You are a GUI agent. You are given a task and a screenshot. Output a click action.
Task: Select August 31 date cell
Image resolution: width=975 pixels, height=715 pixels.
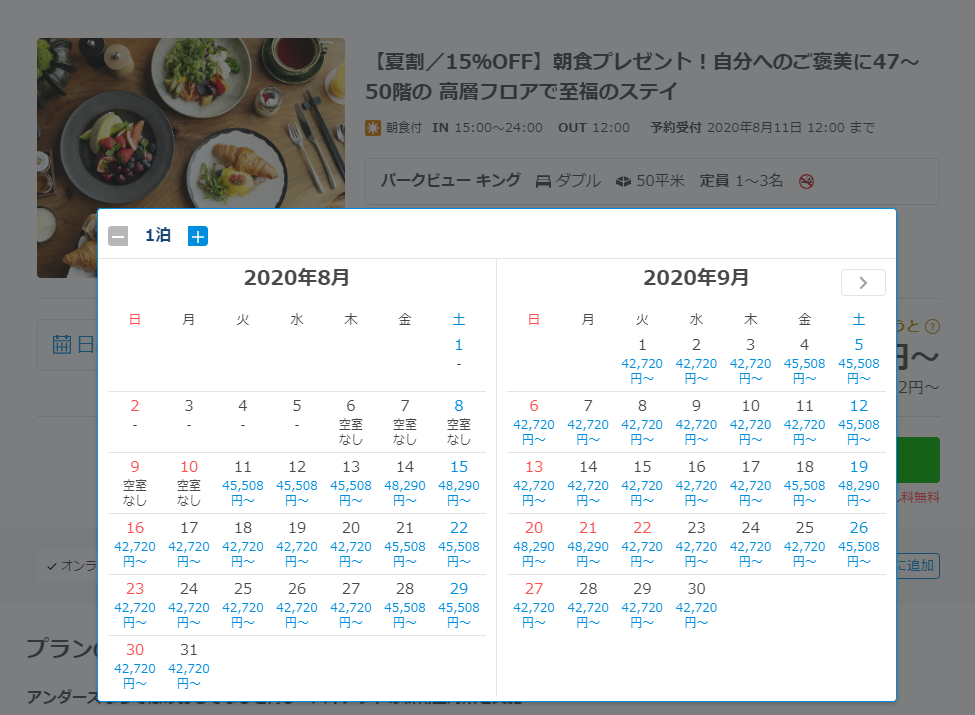(189, 666)
